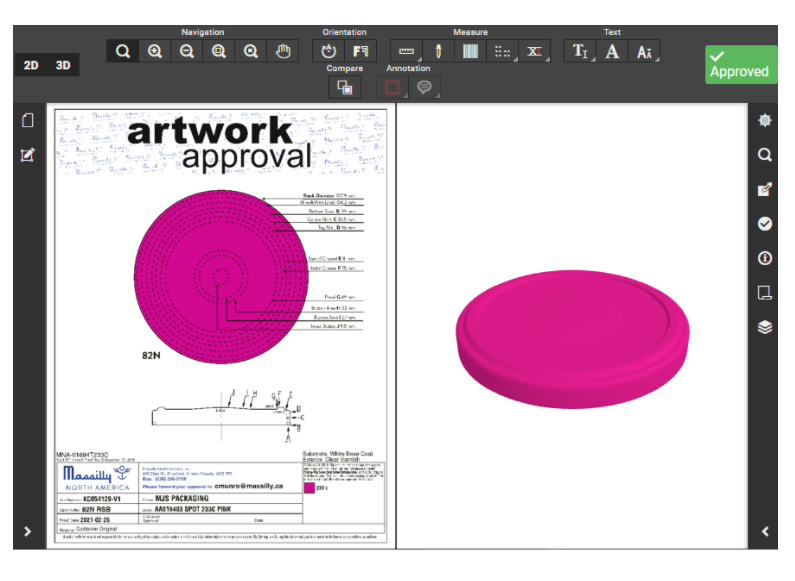
Task: Open the Compare documents tool
Action: [344, 88]
